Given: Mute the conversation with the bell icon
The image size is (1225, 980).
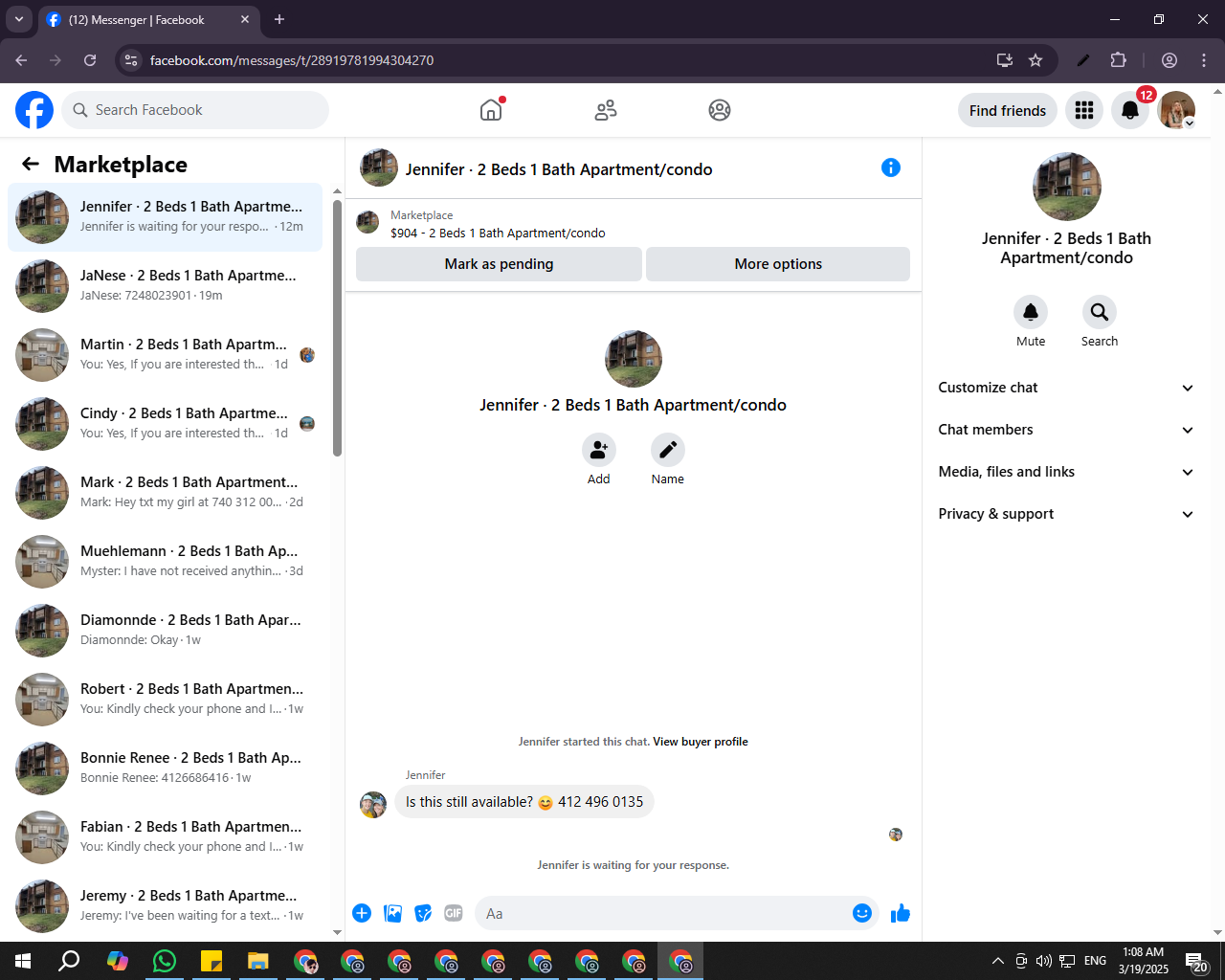Looking at the screenshot, I should [1031, 311].
